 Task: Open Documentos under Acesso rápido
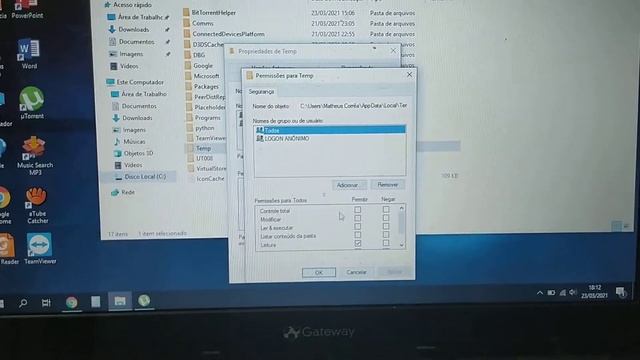pyautogui.click(x=132, y=42)
